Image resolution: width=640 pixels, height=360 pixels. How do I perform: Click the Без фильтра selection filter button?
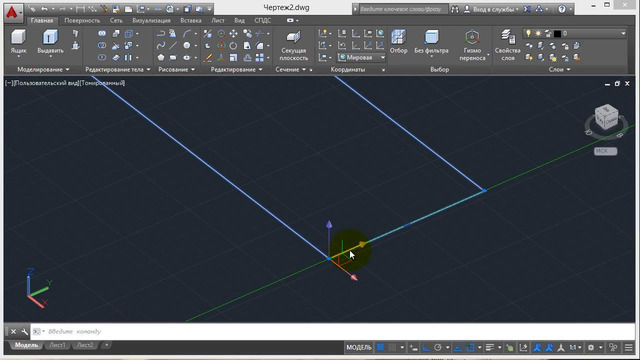pyautogui.click(x=431, y=42)
